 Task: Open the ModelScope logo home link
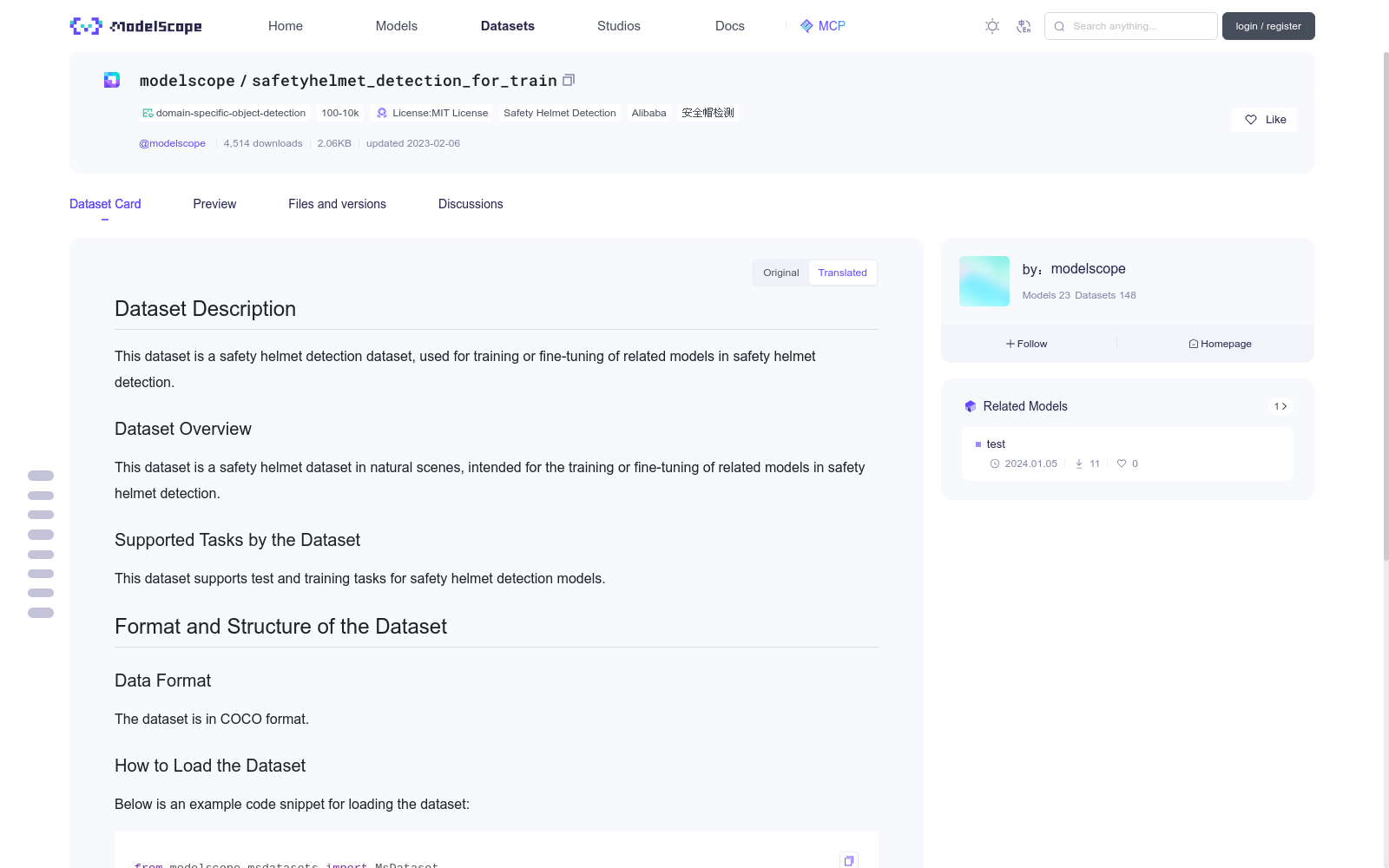pyautogui.click(x=136, y=26)
